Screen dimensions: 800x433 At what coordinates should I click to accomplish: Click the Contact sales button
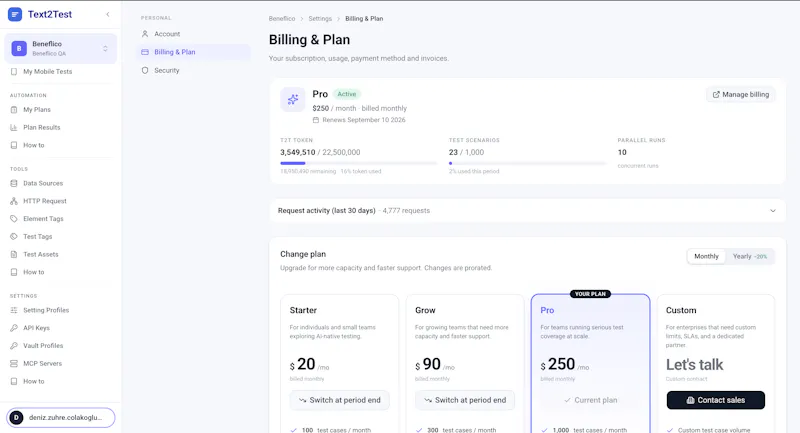(715, 400)
